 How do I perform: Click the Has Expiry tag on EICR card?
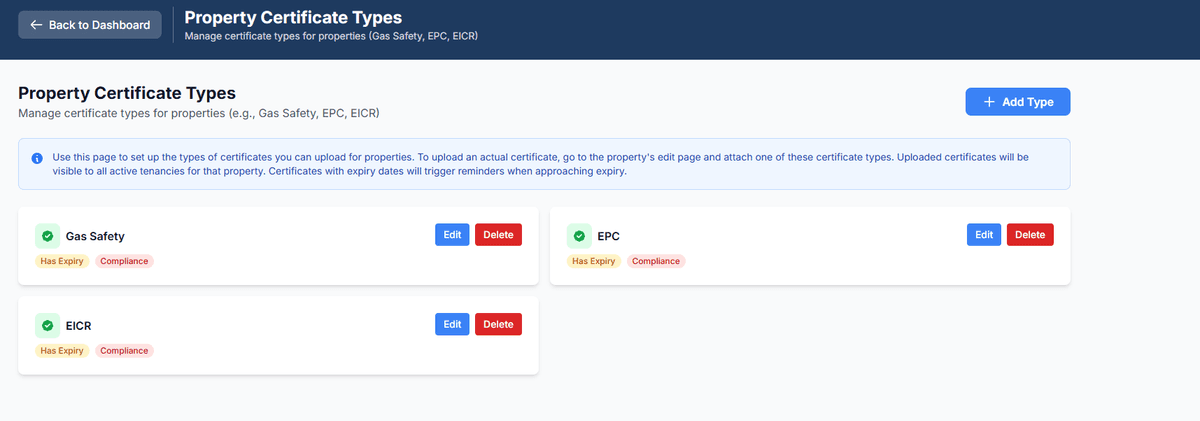pyautogui.click(x=62, y=351)
